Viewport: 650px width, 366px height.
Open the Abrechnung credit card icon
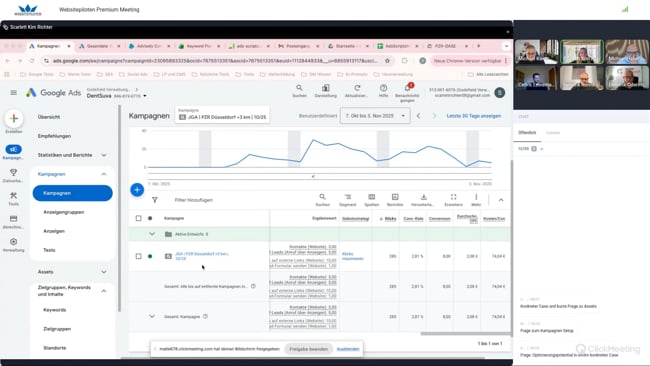point(13,219)
